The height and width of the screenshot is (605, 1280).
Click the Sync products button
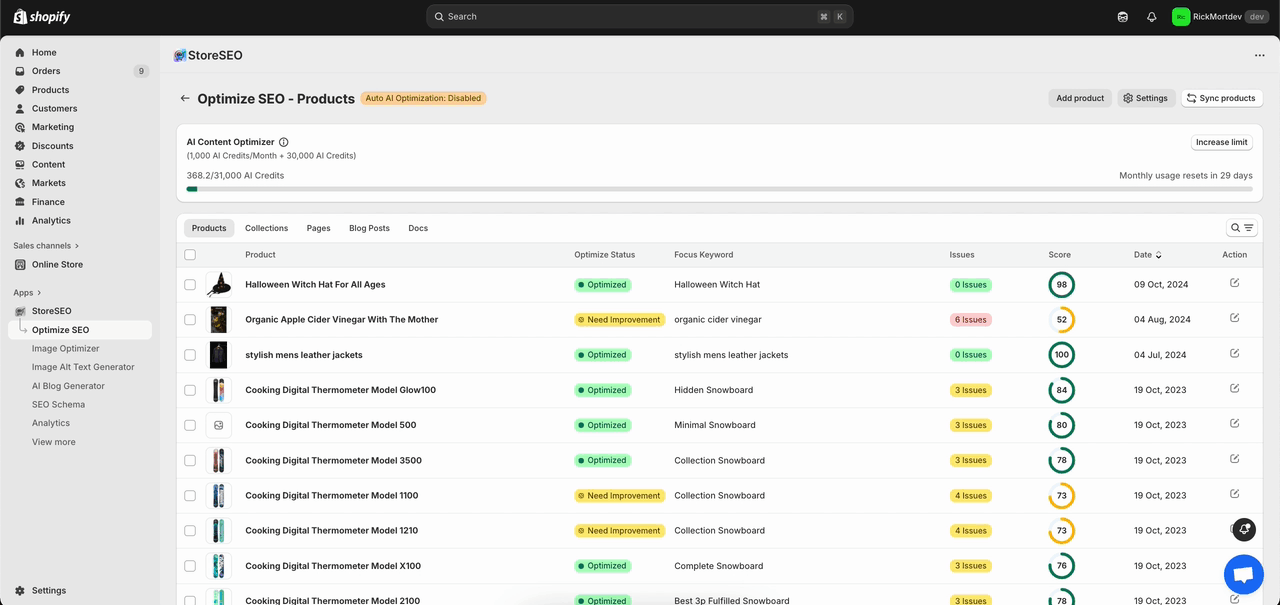pyautogui.click(x=1221, y=98)
